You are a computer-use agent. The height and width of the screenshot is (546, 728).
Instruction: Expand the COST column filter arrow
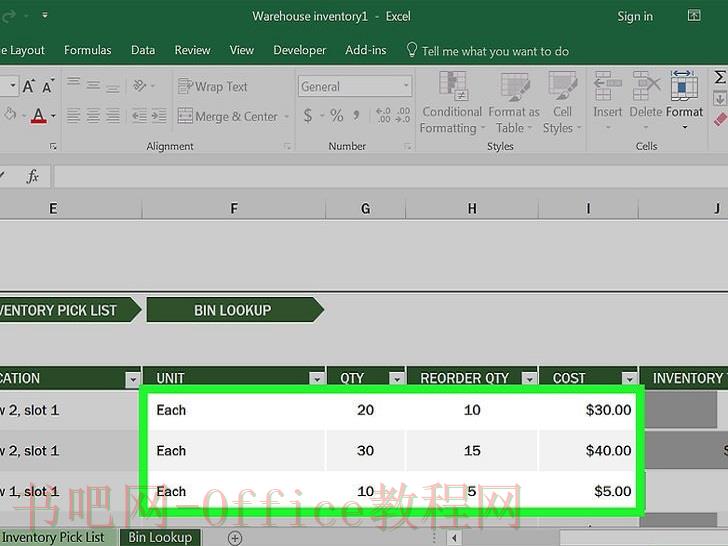[x=629, y=379]
